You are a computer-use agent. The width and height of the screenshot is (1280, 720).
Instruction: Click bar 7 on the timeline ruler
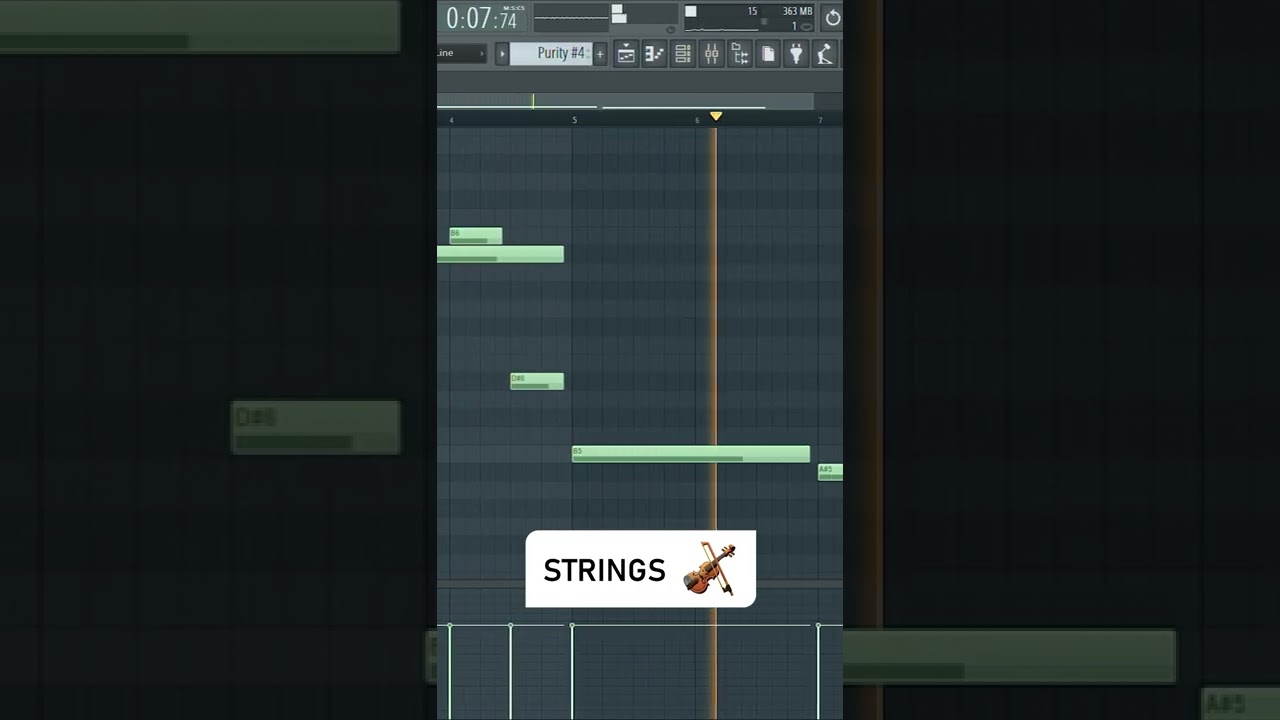pos(820,120)
